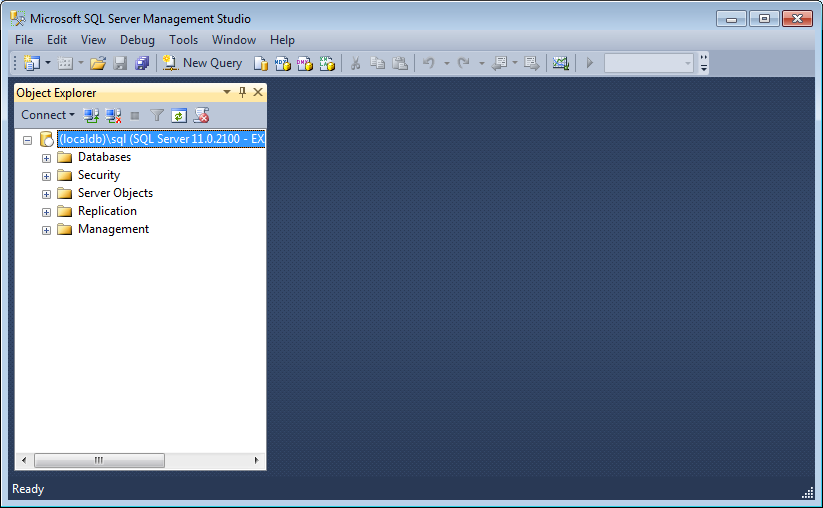Viewport: 823px width, 508px height.
Task: Click the Object Explorer script delete icon
Action: (x=202, y=115)
